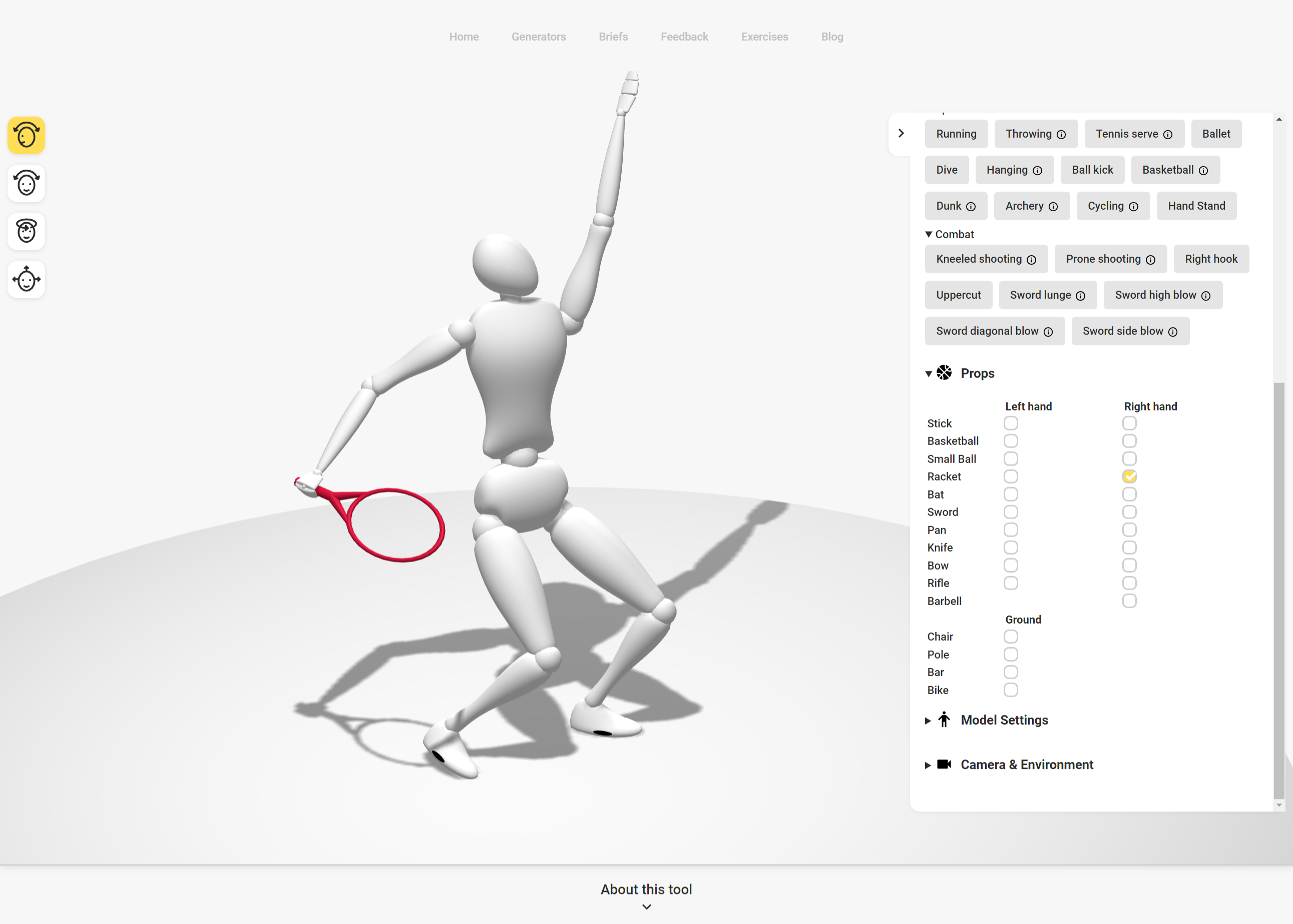Apply the Ballet pose preset
This screenshot has height=924, width=1293.
tap(1215, 134)
